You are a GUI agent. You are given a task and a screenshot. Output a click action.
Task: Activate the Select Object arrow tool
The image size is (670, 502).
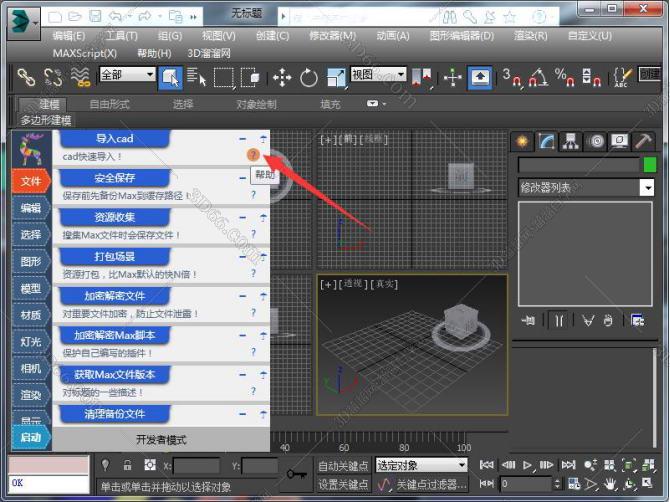tap(170, 78)
